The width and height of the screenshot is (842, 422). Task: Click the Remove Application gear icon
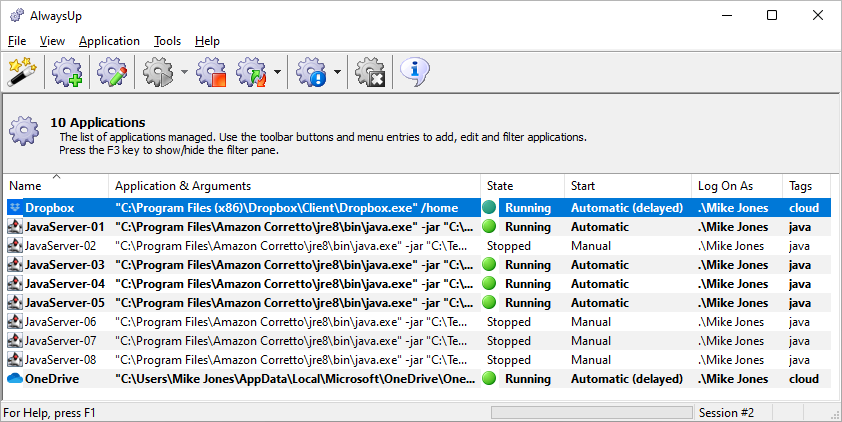click(x=371, y=71)
